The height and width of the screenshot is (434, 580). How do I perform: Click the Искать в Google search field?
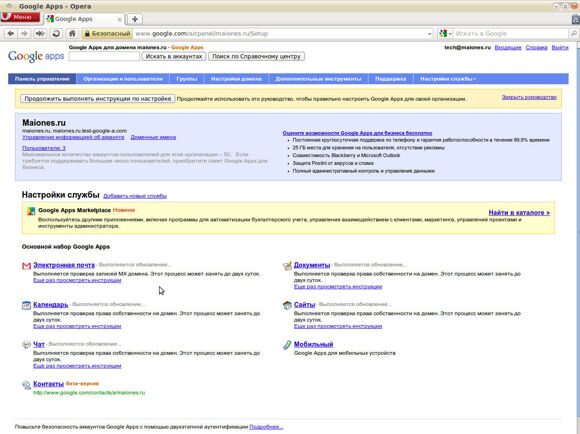pos(510,34)
